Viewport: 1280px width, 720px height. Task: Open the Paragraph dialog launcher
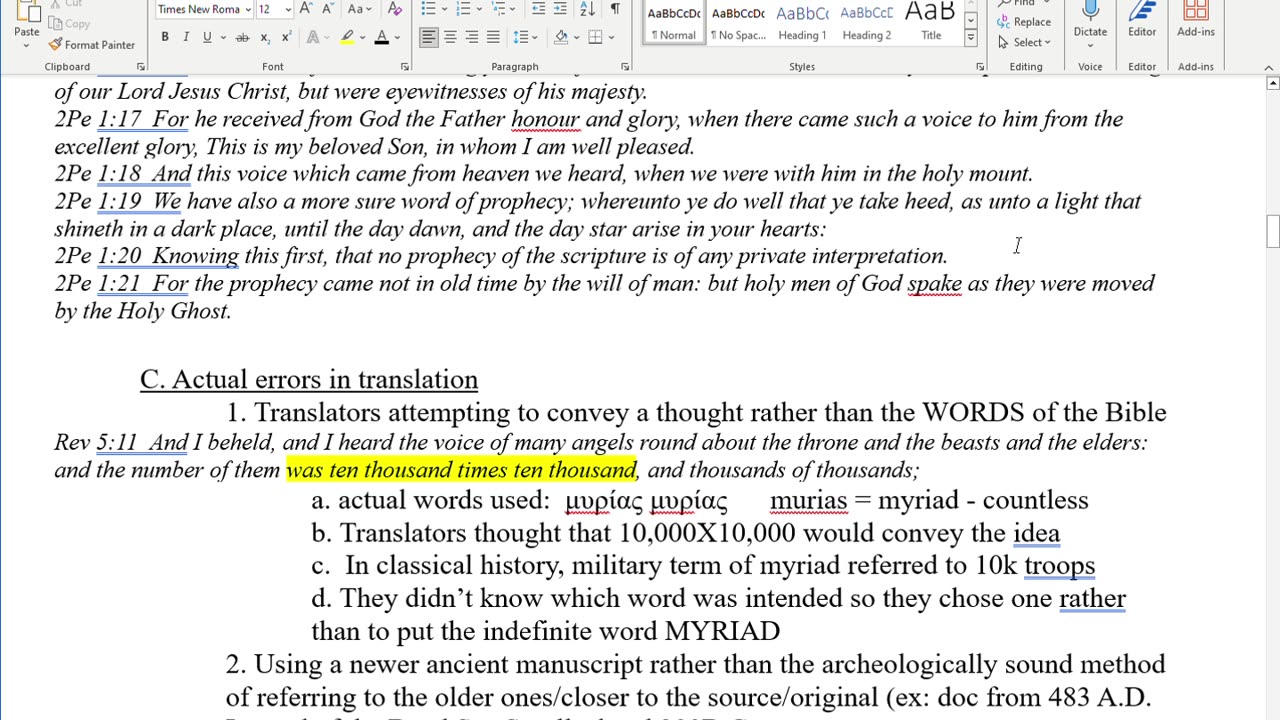[625, 67]
